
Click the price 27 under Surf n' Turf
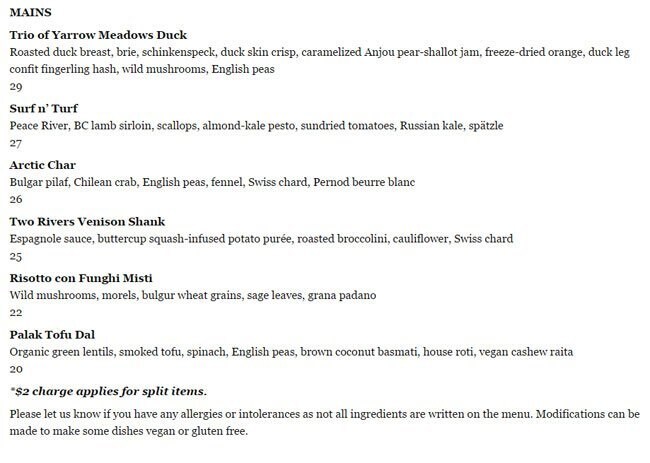15,144
